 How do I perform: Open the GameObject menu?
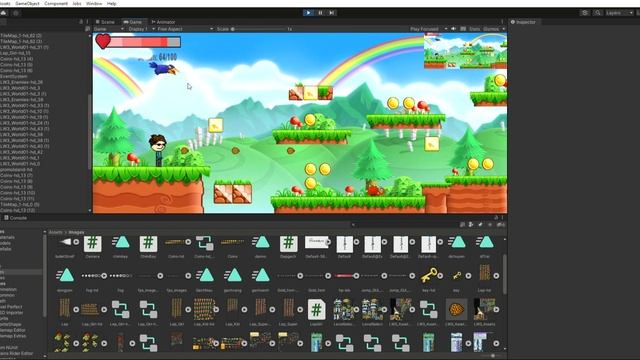pos(27,3)
